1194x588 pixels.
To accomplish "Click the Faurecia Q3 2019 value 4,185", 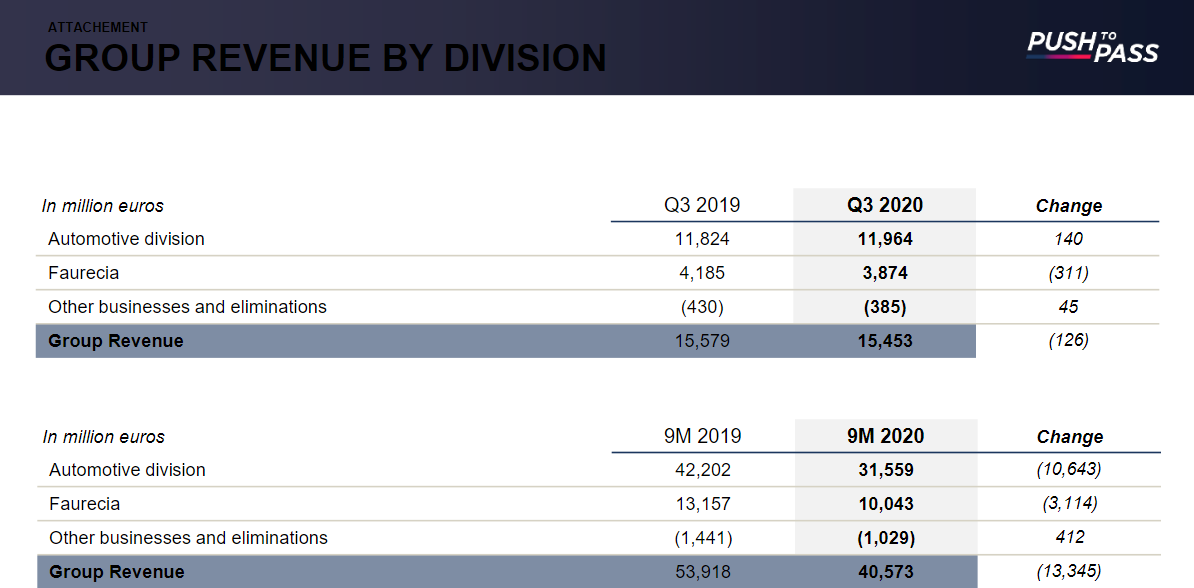I will pyautogui.click(x=702, y=273).
